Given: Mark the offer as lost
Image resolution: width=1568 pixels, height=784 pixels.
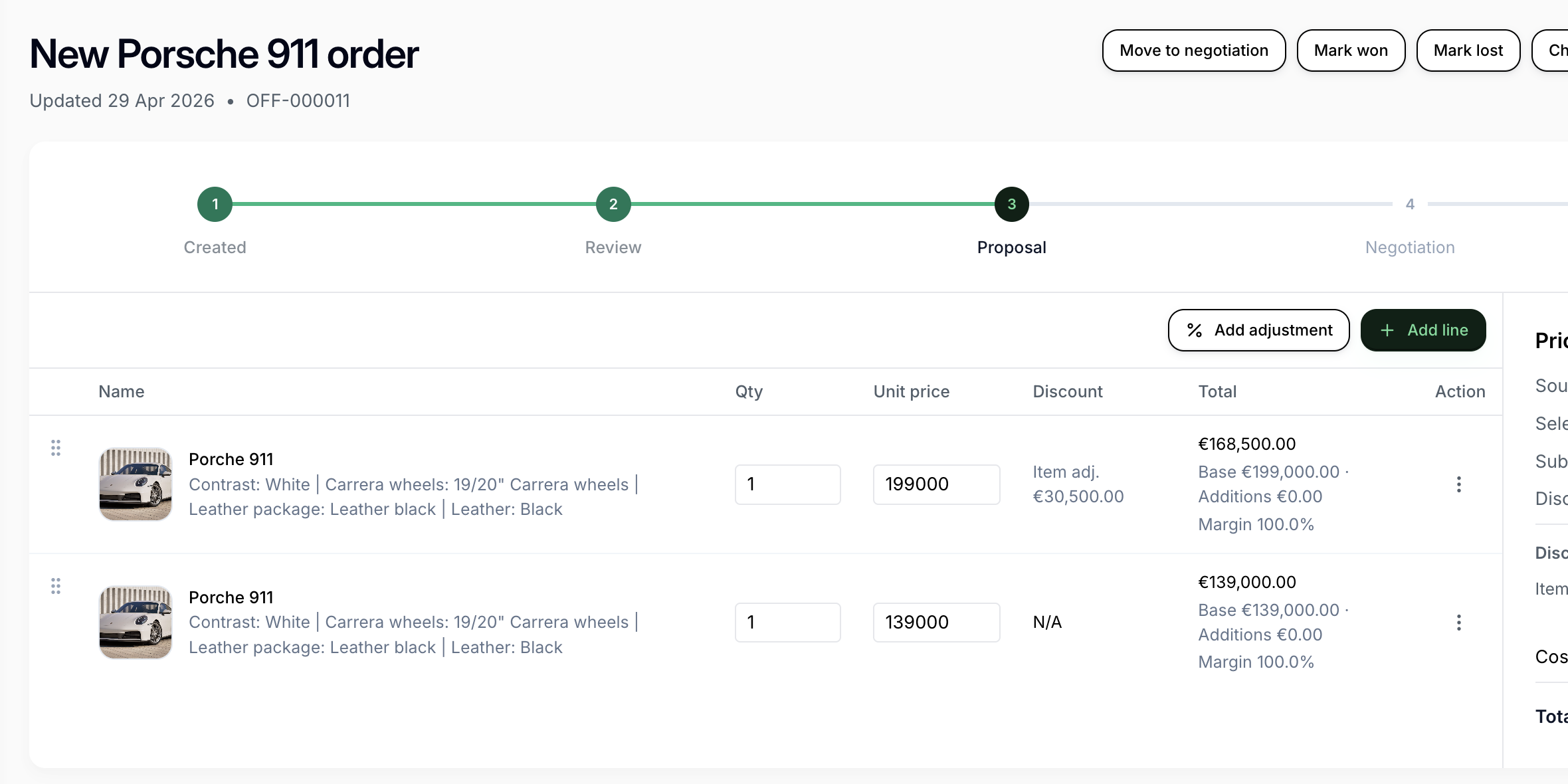Looking at the screenshot, I should tap(1468, 50).
